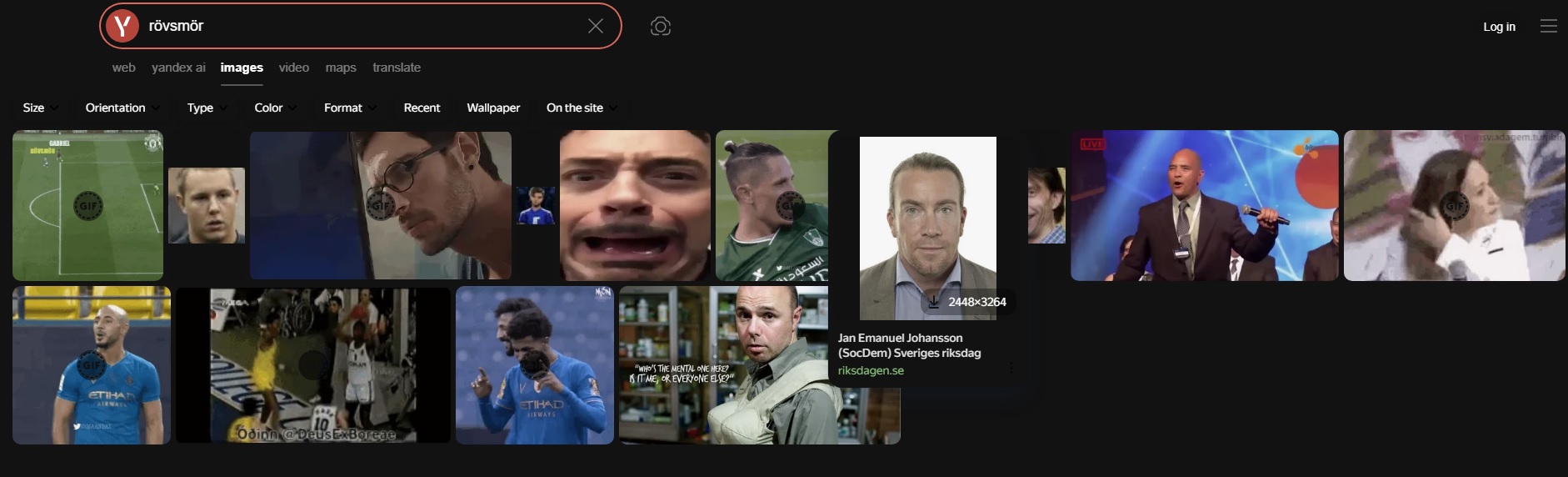
Task: Click the Yandex logo icon
Action: pyautogui.click(x=122, y=26)
